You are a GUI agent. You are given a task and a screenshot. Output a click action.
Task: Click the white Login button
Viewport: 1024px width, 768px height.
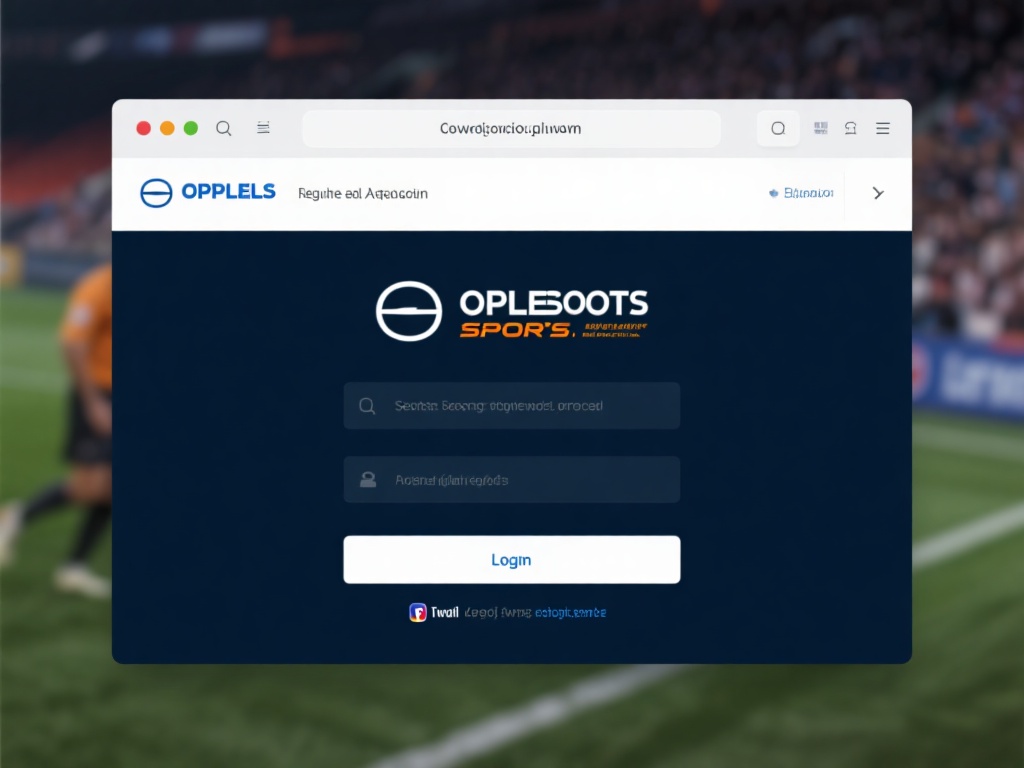coord(511,560)
